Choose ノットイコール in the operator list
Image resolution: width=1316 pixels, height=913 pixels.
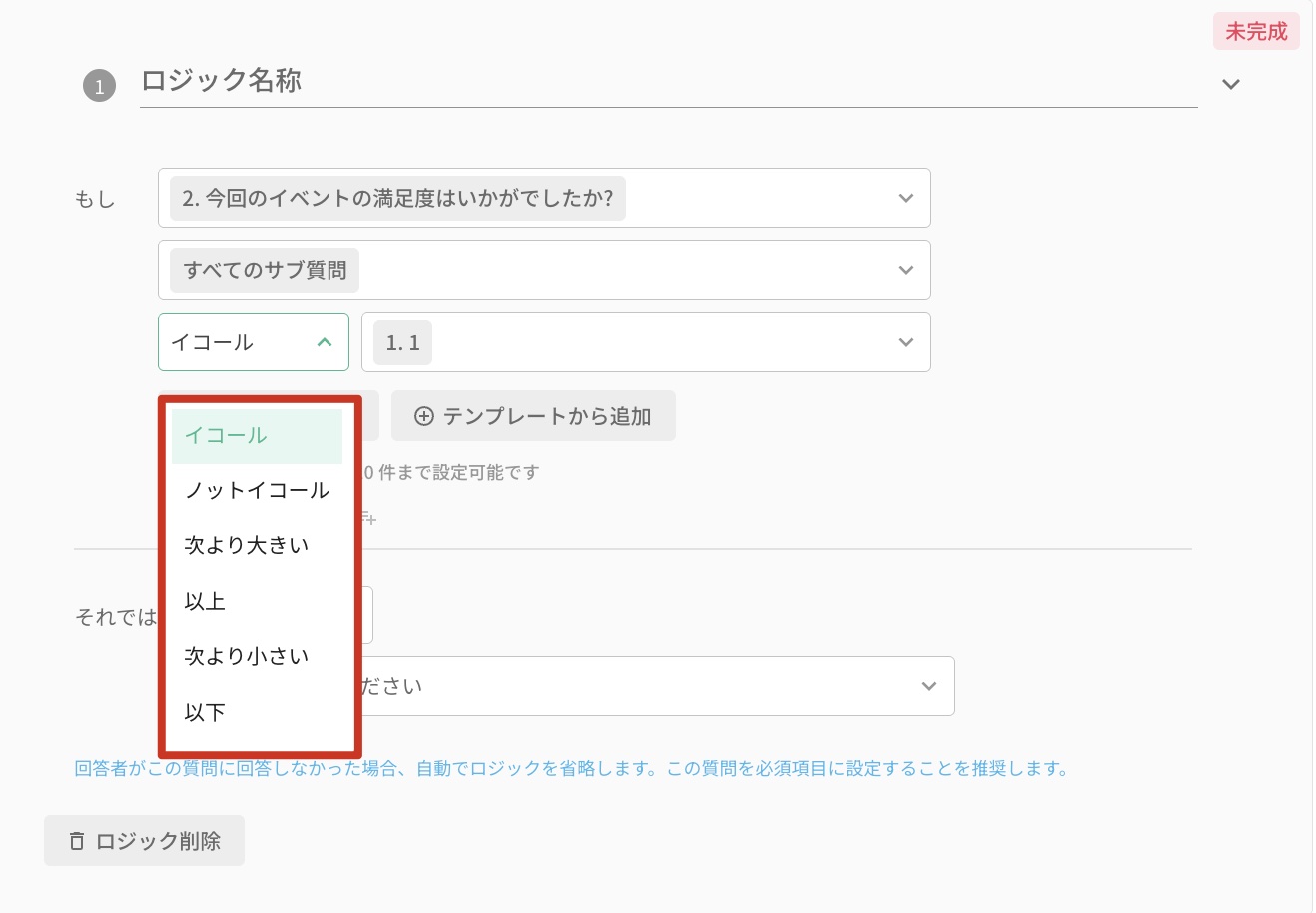(x=258, y=490)
